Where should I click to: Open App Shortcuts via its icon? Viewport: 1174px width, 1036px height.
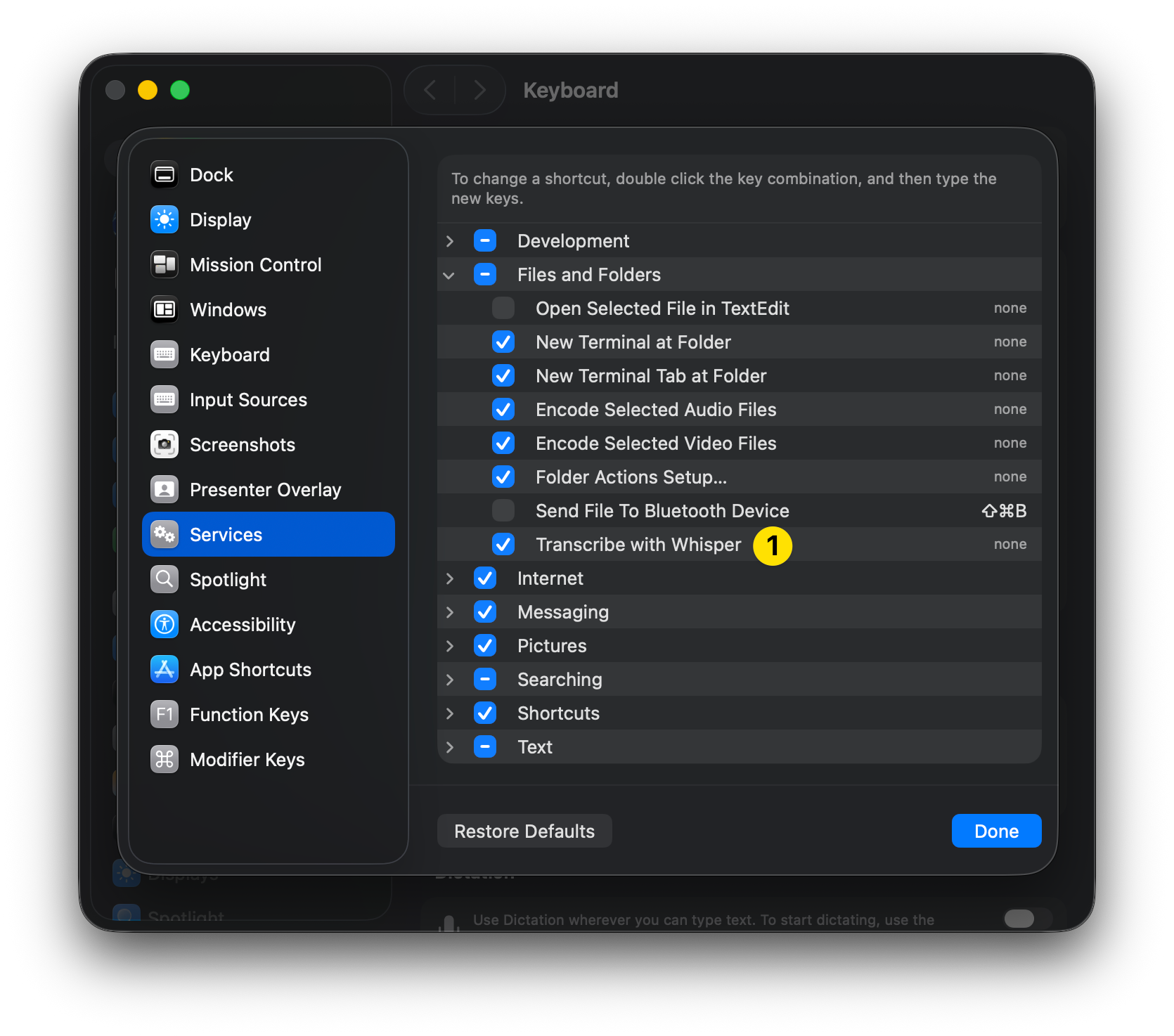(x=165, y=670)
